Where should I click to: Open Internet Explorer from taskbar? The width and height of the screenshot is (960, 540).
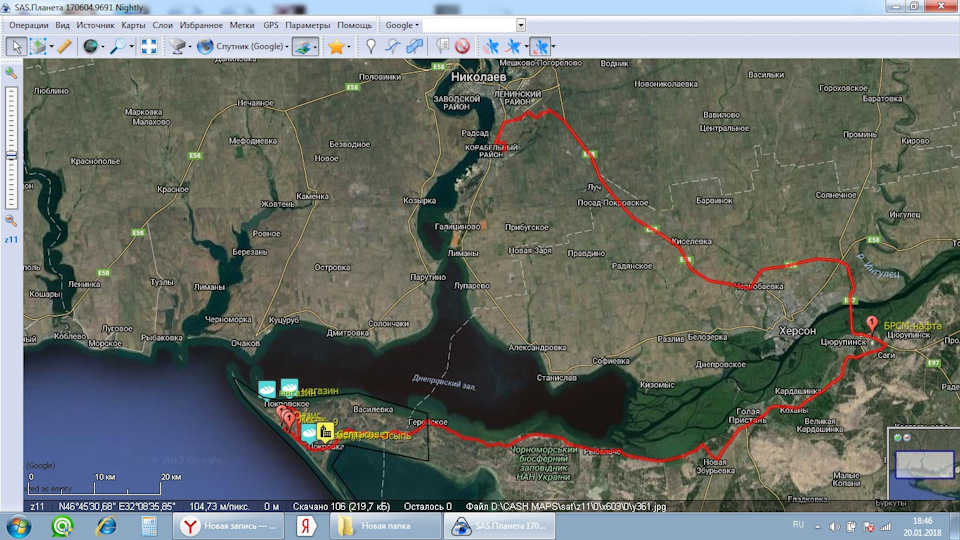pyautogui.click(x=106, y=526)
